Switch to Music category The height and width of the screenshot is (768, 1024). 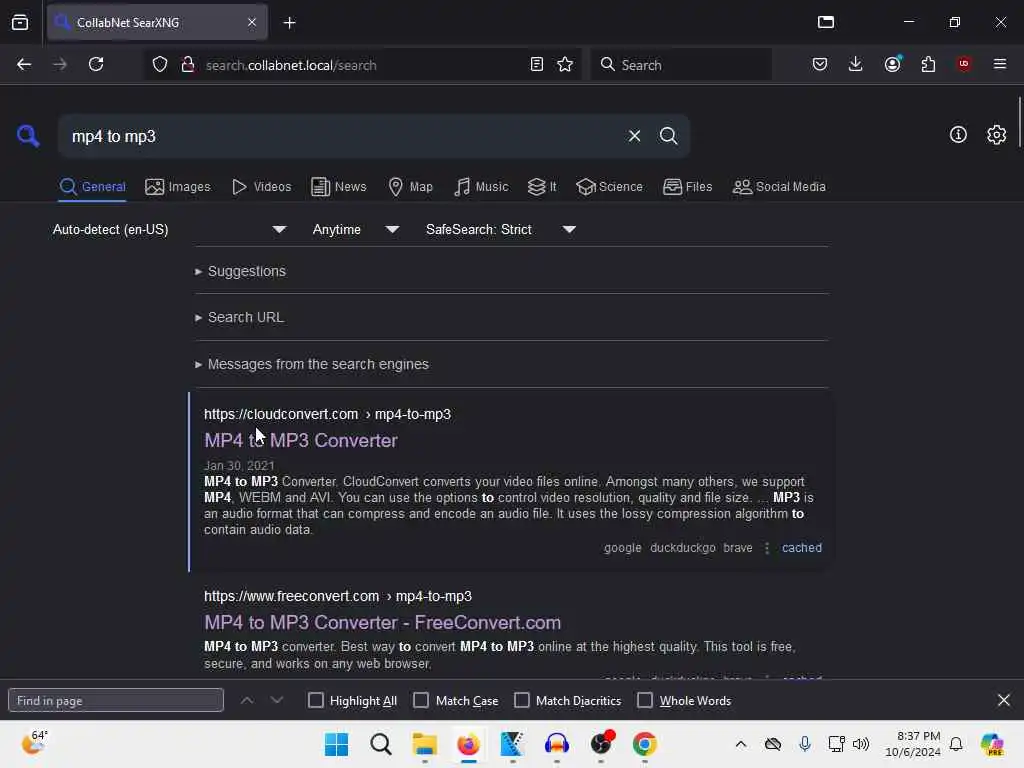pyautogui.click(x=481, y=187)
